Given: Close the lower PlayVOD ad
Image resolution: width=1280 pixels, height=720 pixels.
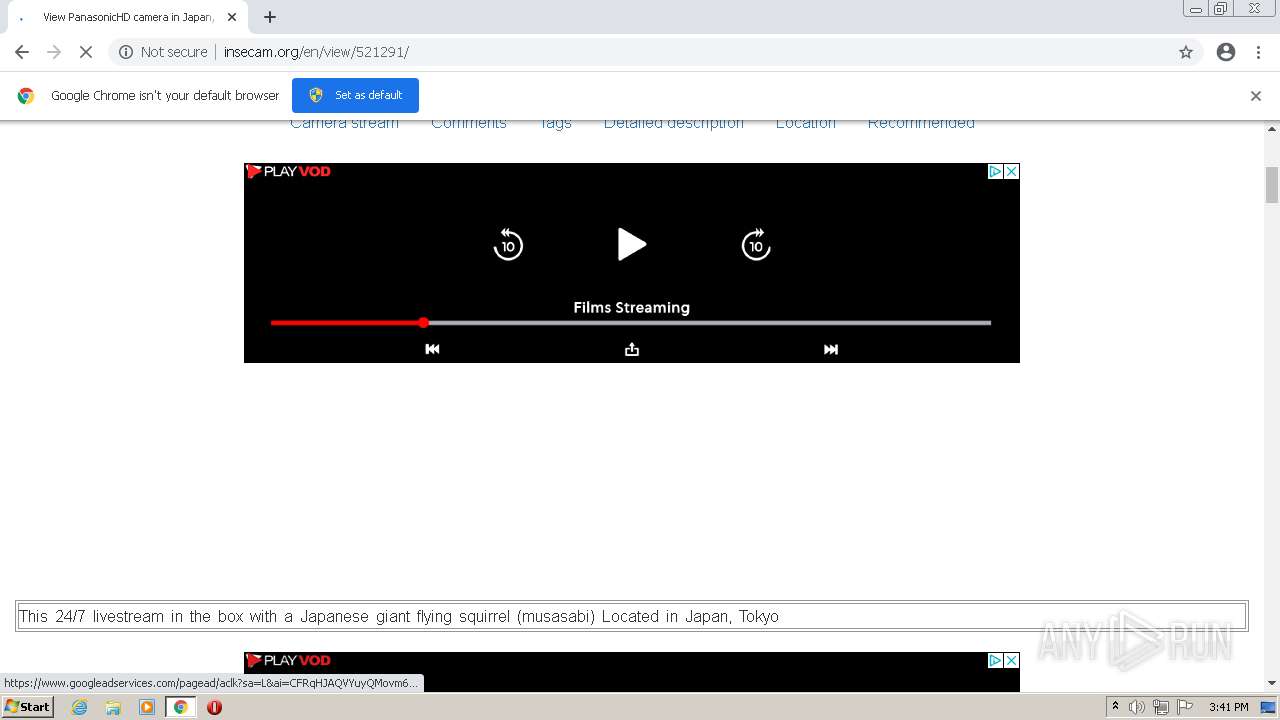Looking at the screenshot, I should click(1011, 660).
